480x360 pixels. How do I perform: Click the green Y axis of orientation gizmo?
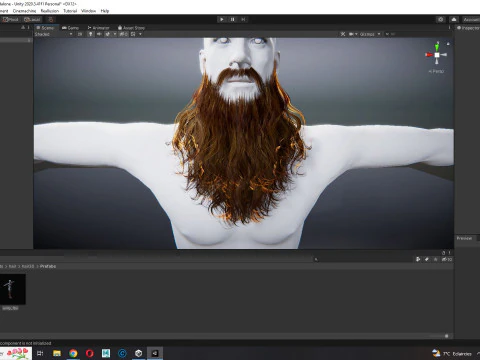point(437,47)
